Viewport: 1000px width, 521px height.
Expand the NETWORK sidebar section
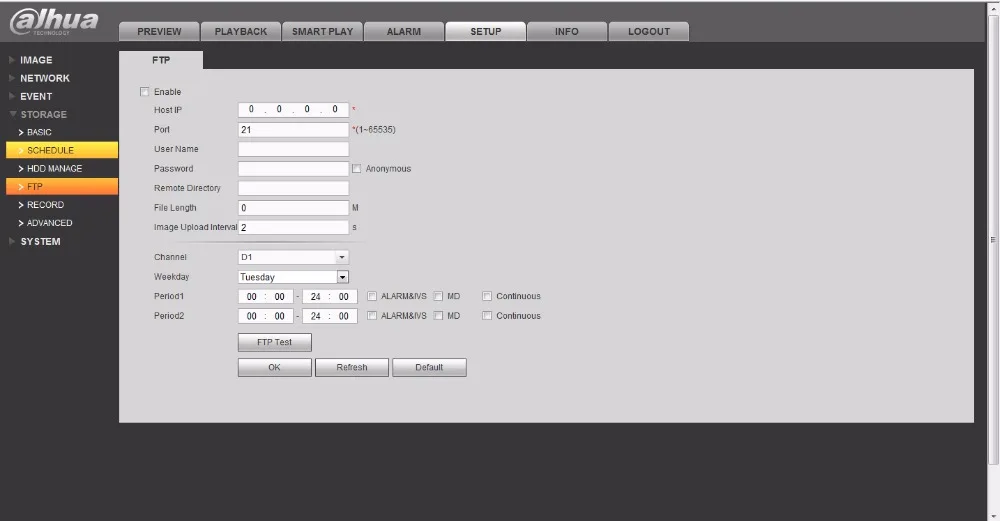(45, 78)
